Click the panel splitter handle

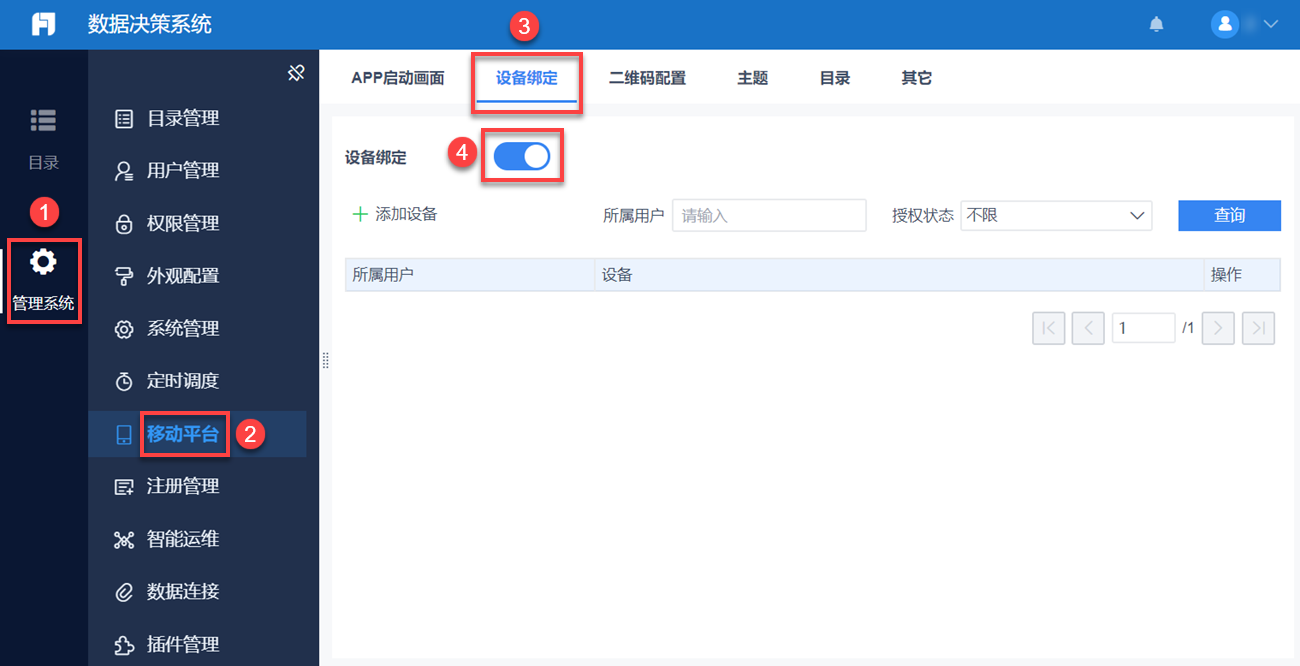click(x=325, y=361)
